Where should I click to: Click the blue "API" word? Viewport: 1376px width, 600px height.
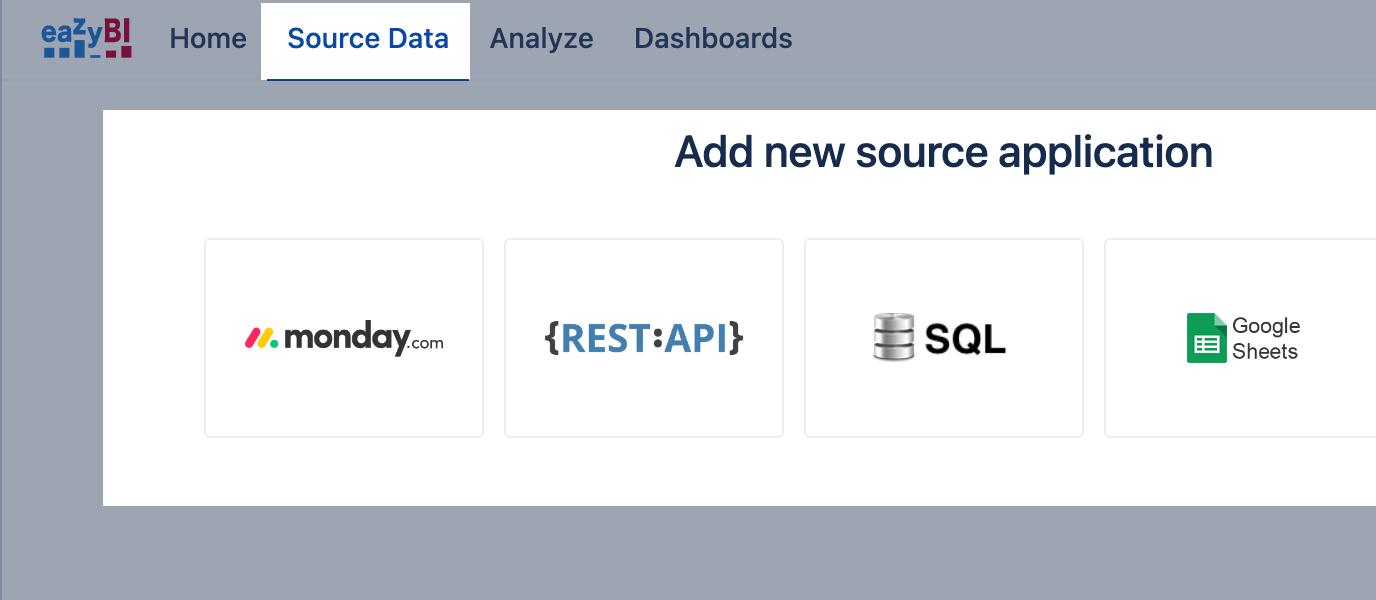696,338
